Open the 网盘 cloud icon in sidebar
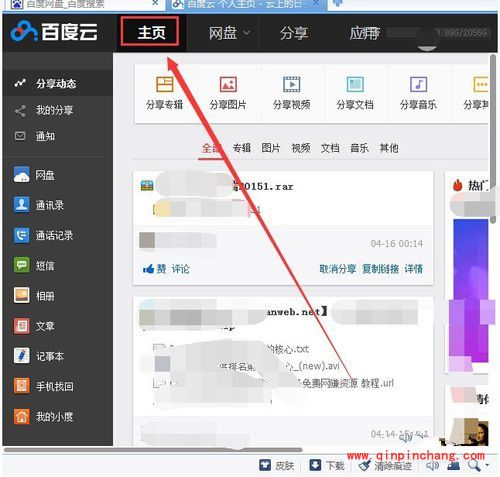Screen dimensions: 500x477 [21, 175]
